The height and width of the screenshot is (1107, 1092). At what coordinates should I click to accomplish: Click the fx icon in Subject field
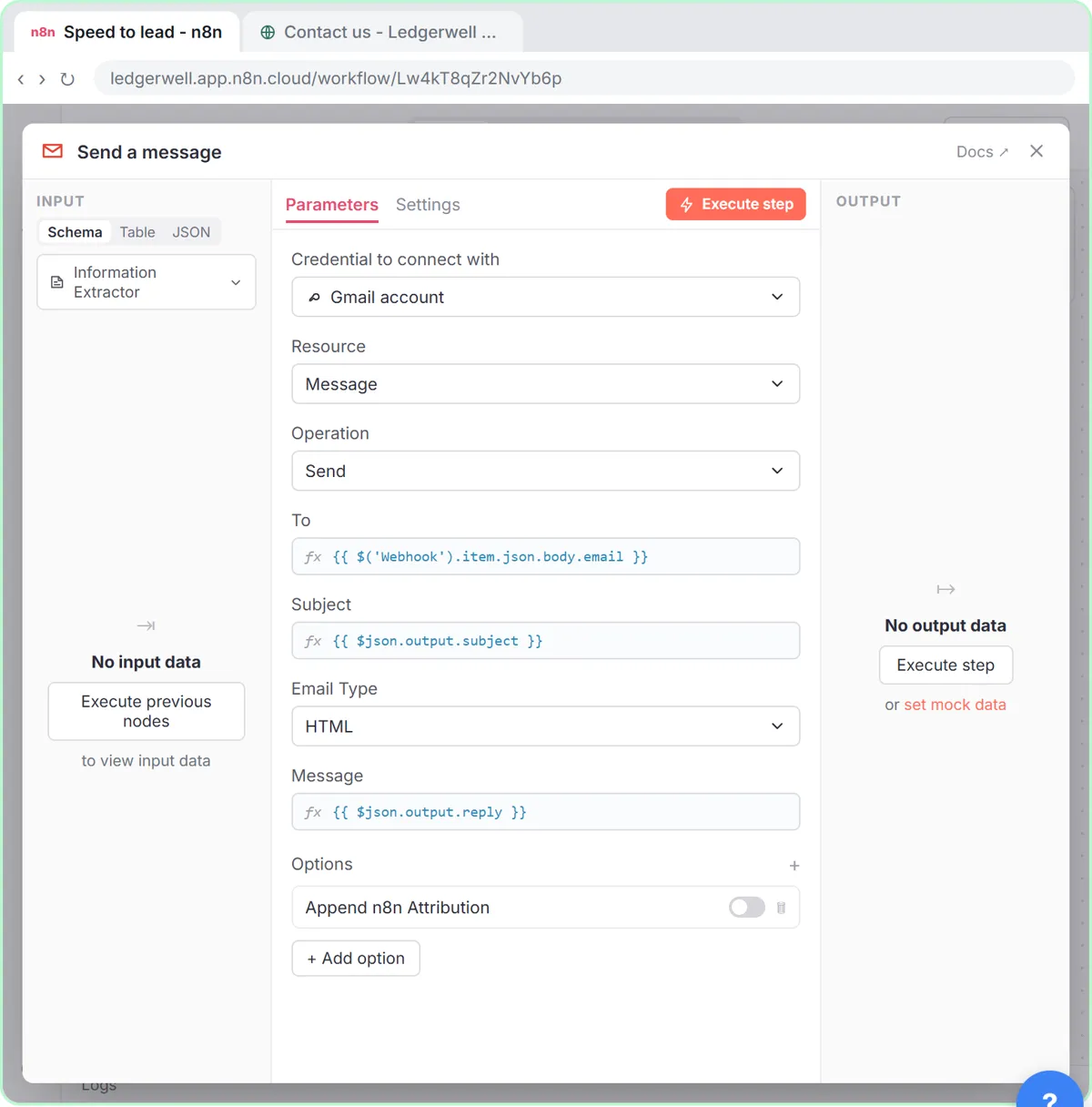pyautogui.click(x=313, y=641)
